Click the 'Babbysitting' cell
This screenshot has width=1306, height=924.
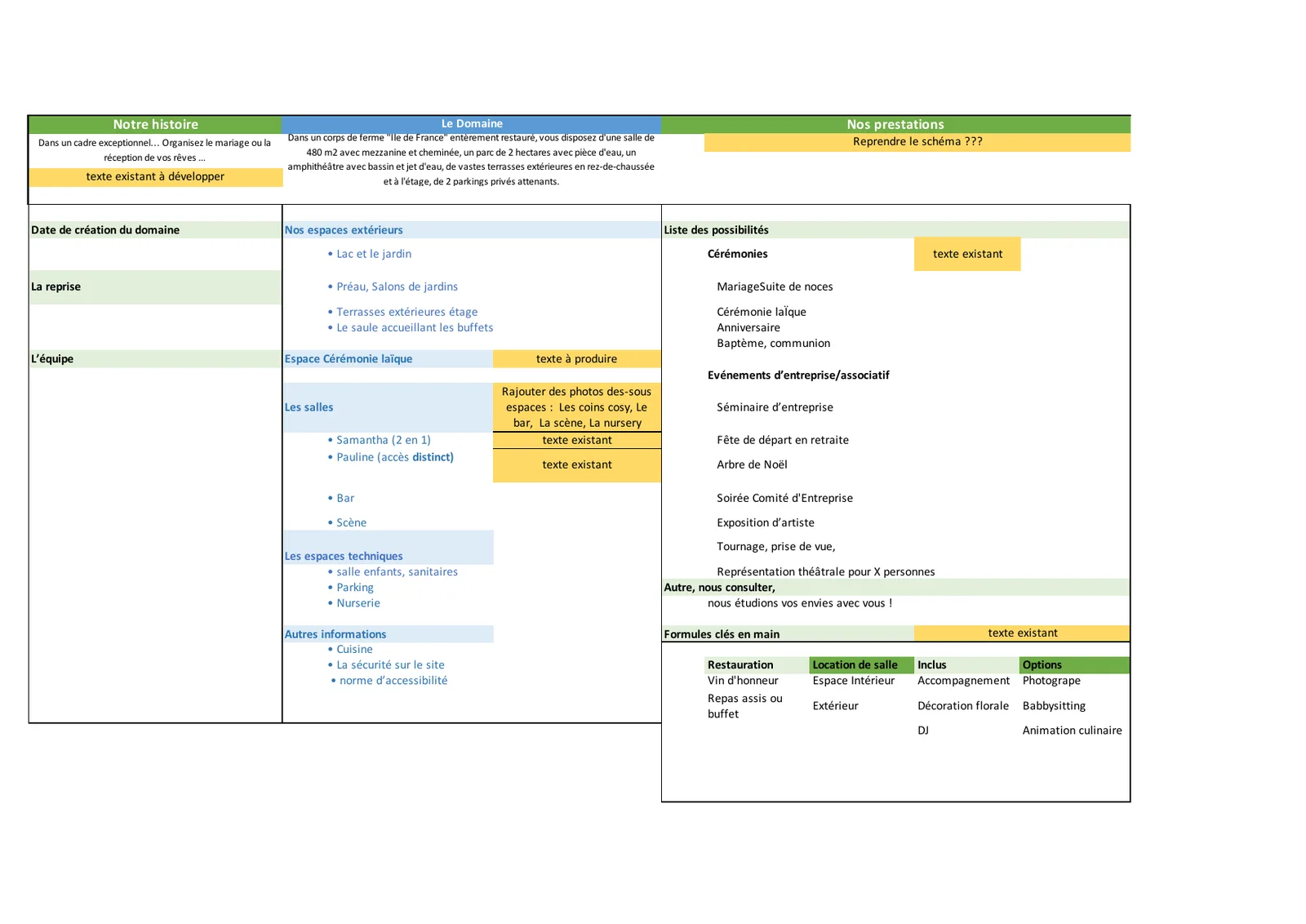1054,706
